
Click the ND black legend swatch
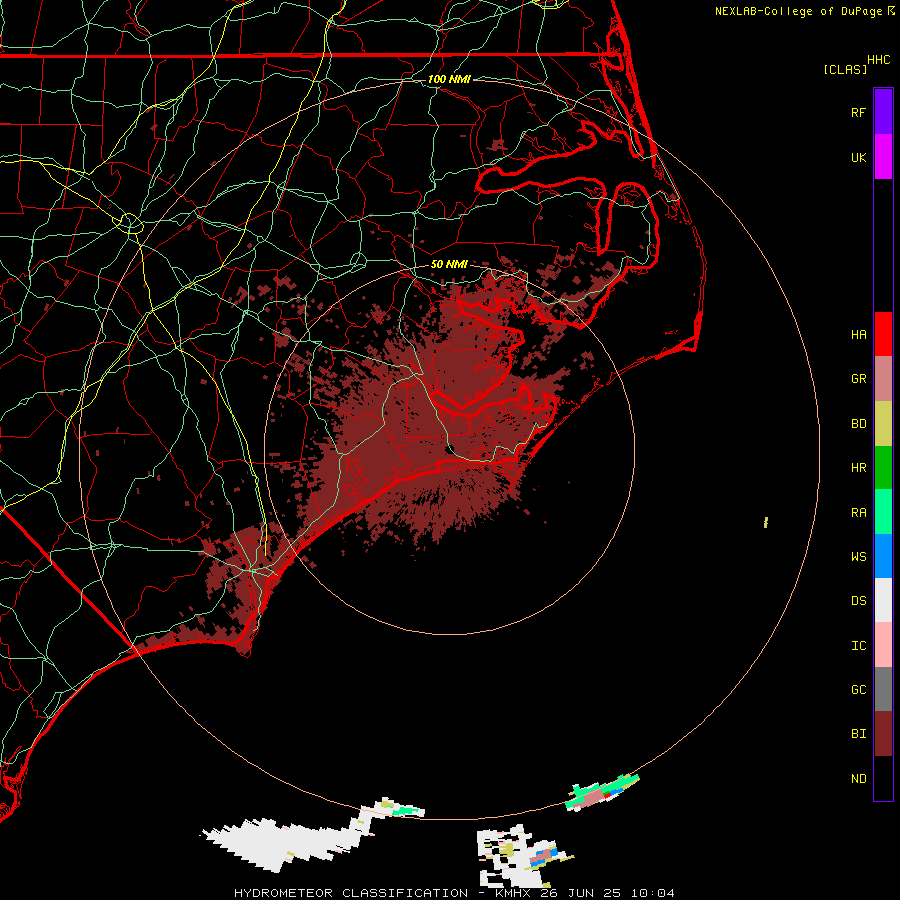tap(883, 778)
